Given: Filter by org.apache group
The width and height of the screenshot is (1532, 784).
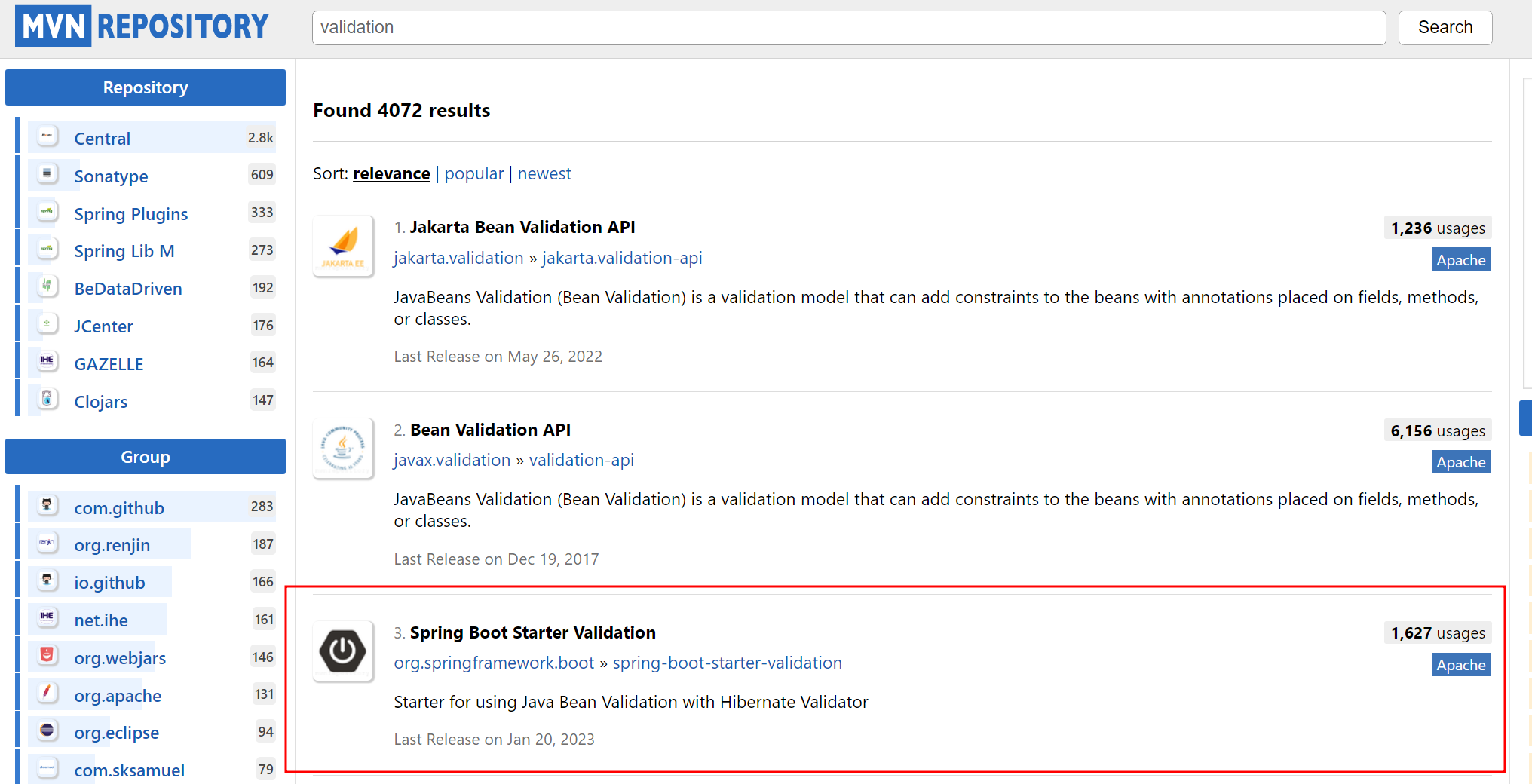Looking at the screenshot, I should click(x=118, y=696).
